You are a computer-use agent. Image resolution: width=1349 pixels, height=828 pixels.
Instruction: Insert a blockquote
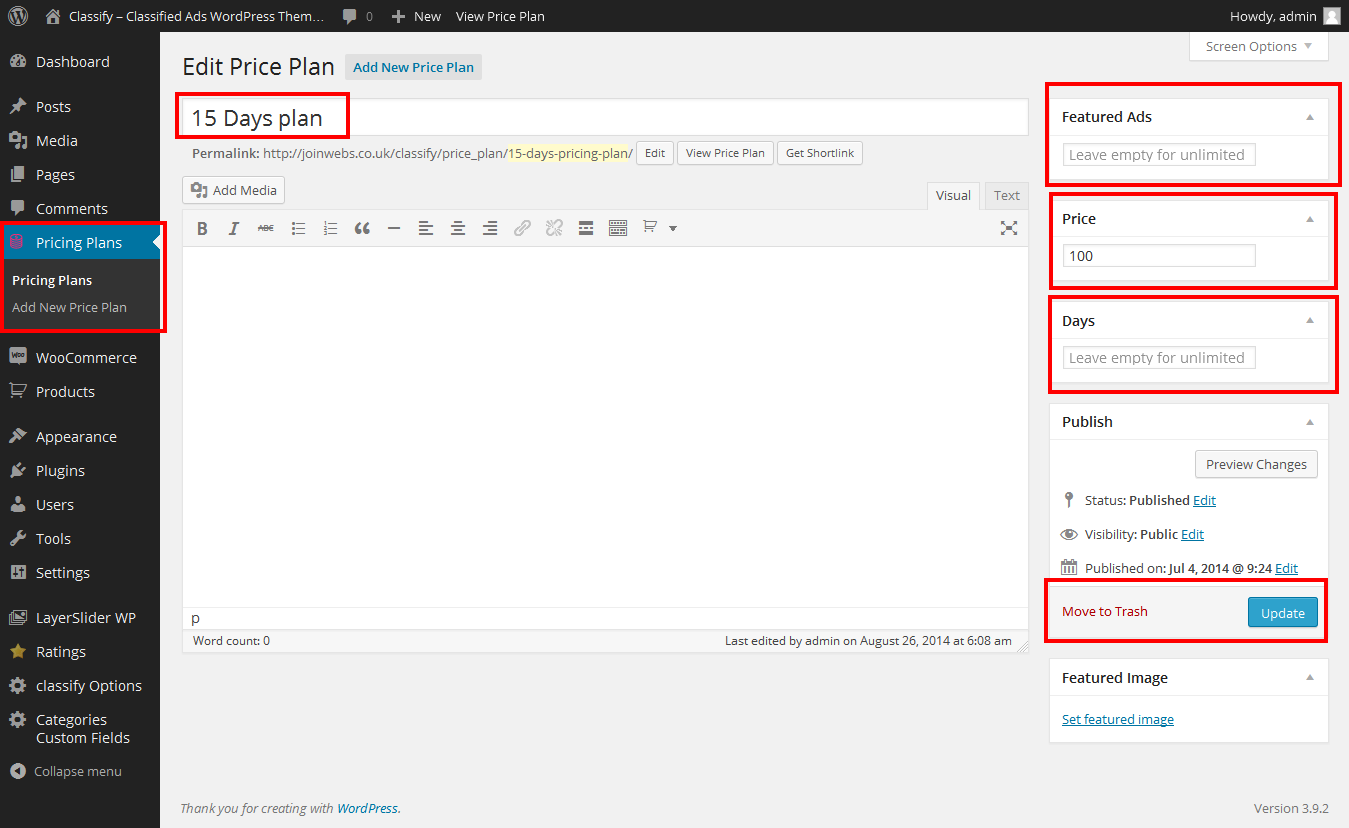click(x=362, y=228)
